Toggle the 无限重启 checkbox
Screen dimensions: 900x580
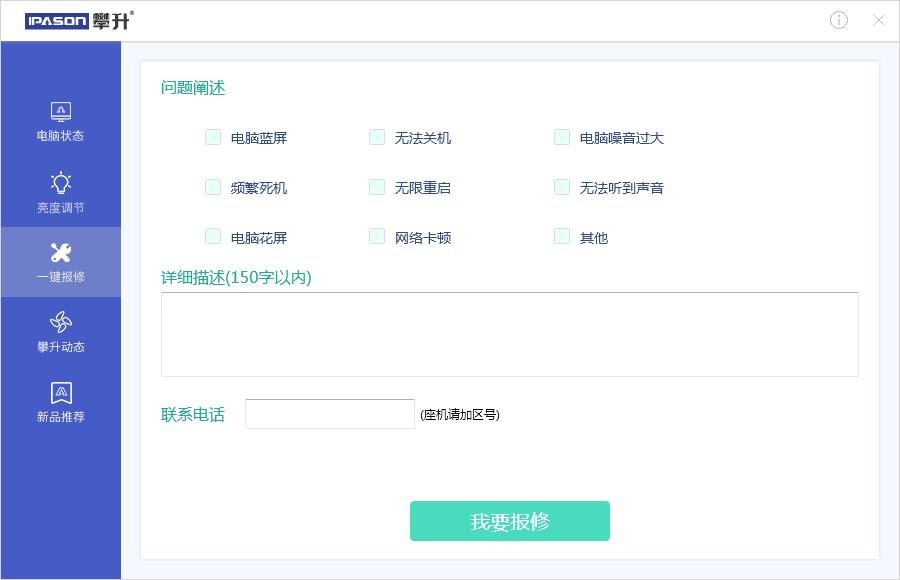[x=377, y=187]
